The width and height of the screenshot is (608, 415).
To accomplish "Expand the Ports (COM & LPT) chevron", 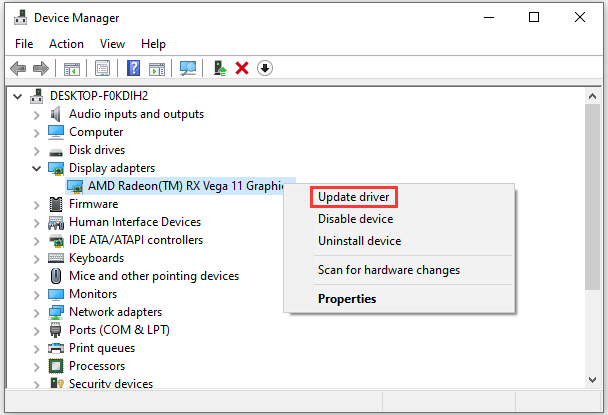I will 36,330.
